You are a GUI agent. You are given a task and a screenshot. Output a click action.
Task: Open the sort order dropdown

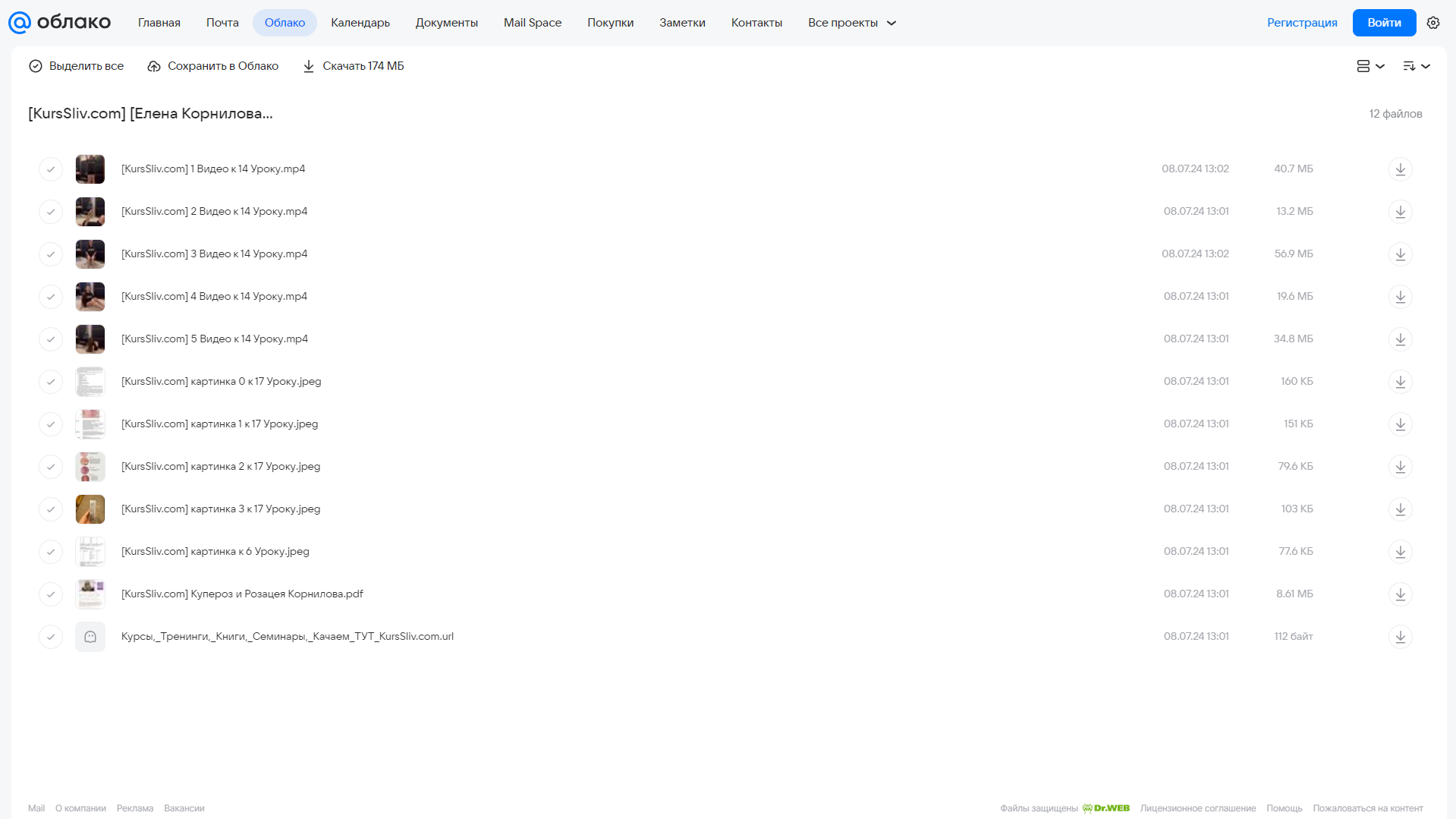click(x=1416, y=66)
